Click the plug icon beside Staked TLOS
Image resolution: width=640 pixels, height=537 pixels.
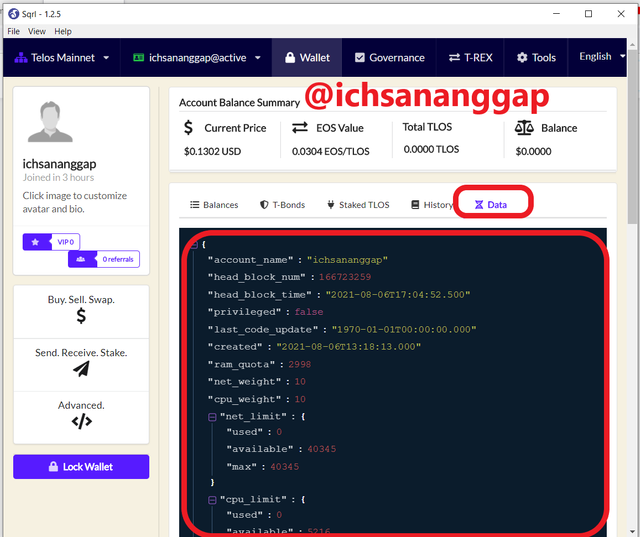[x=331, y=204]
